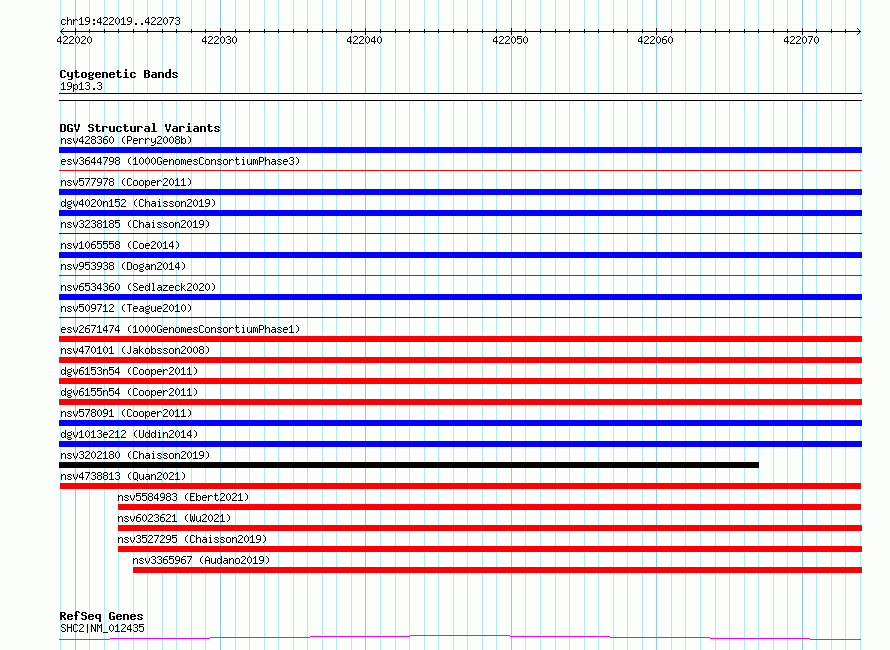
Task: Click the red bar below nsv470101
Action: coord(460,360)
